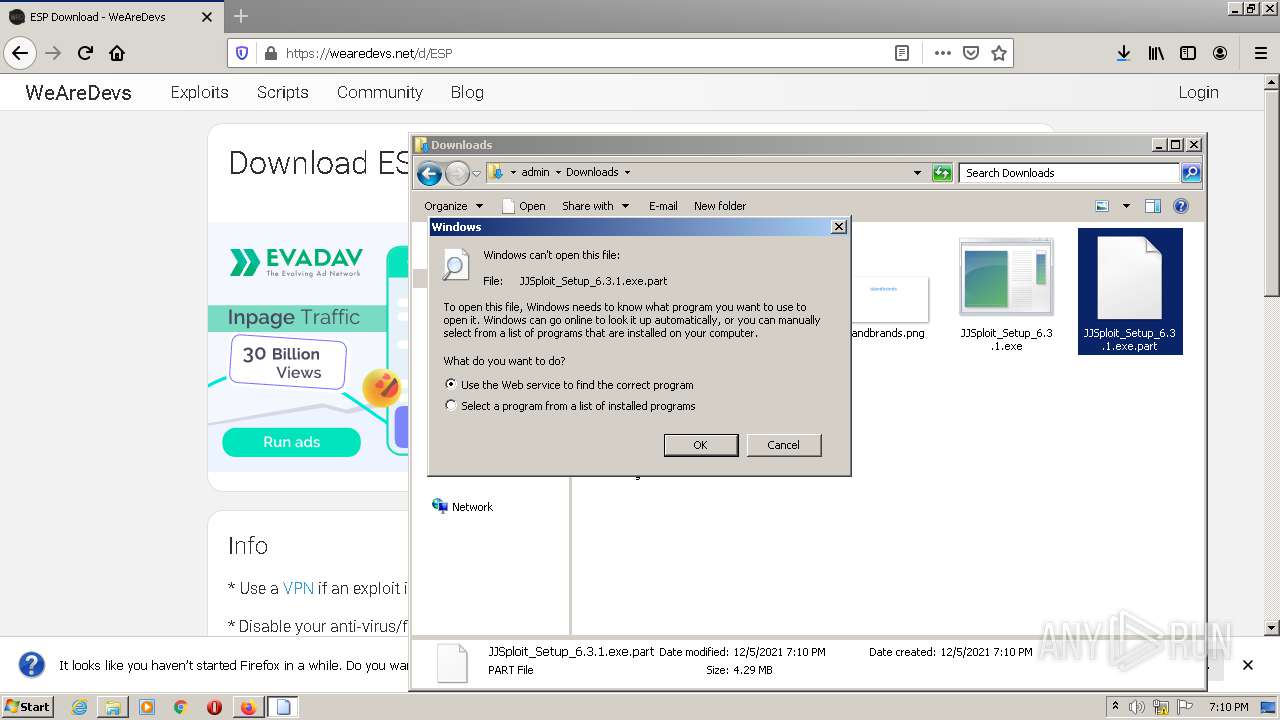This screenshot has width=1280, height=720.
Task: Launch Chrome from taskbar
Action: tap(180, 707)
